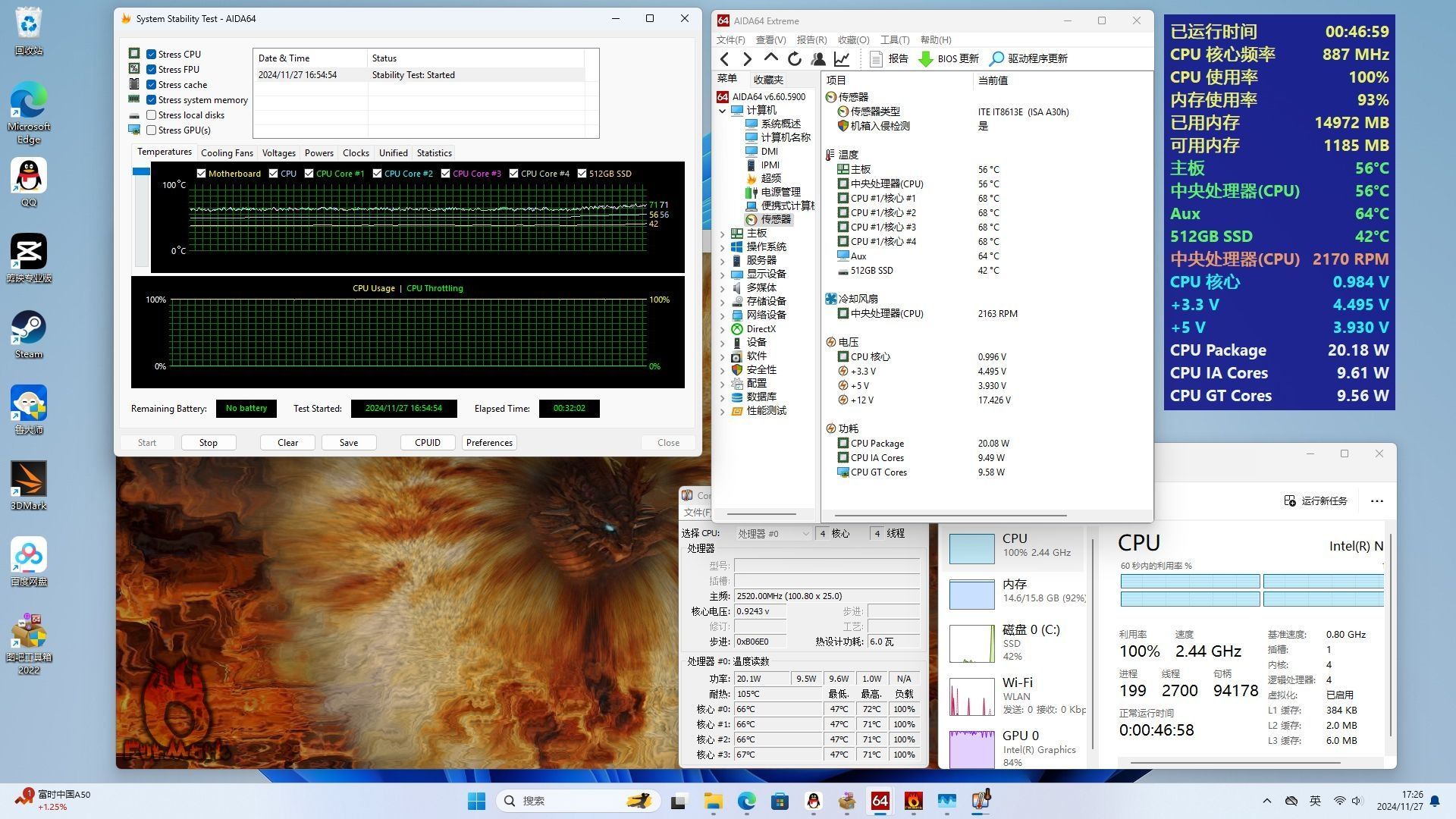The height and width of the screenshot is (819, 1456).
Task: Enable the Stress local disks checkbox
Action: tap(152, 115)
